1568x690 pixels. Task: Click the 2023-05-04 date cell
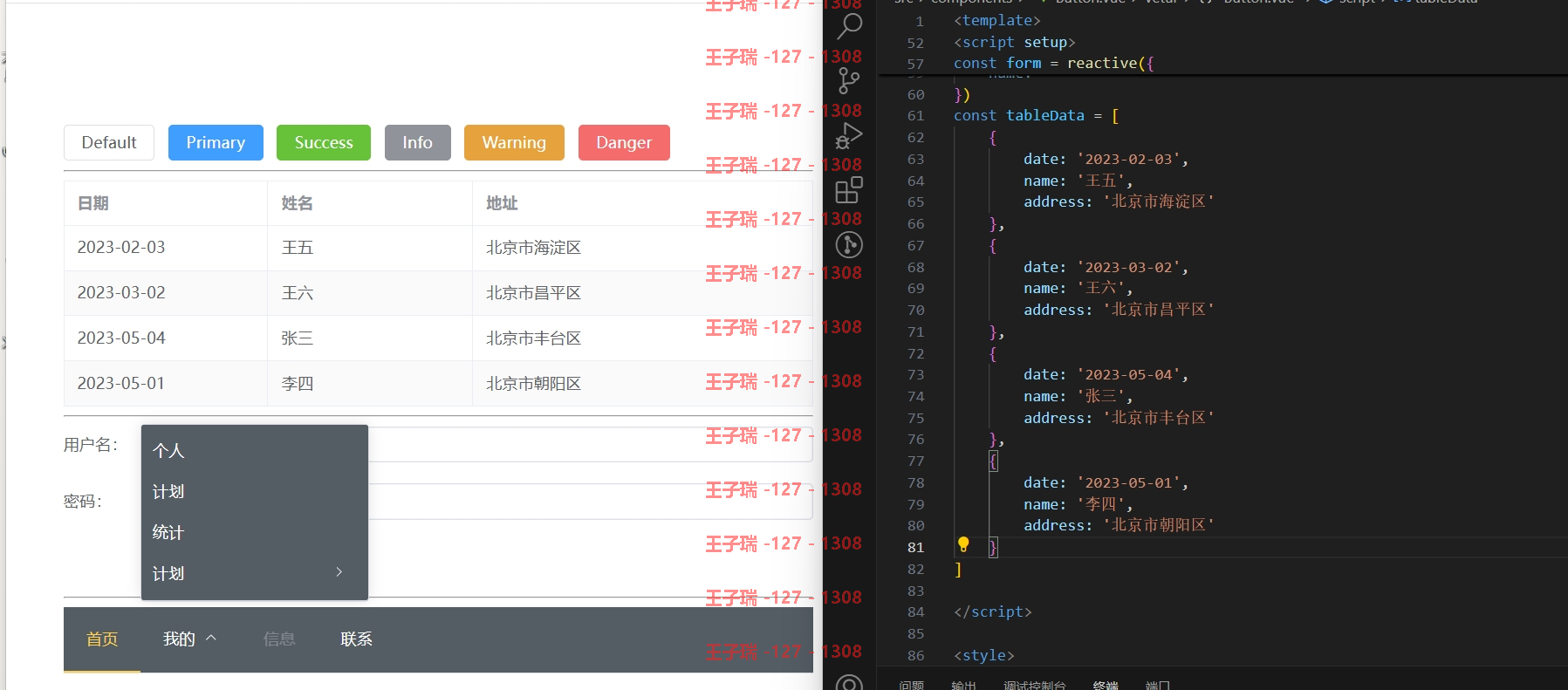click(166, 338)
